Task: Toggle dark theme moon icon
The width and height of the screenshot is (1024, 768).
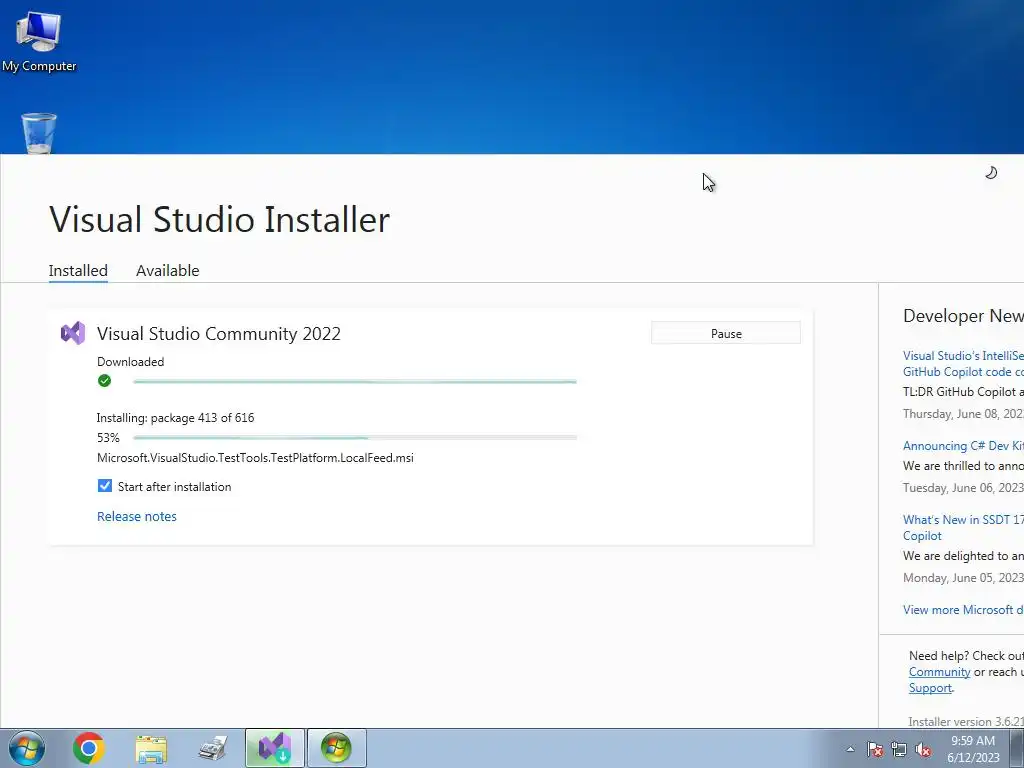Action: click(x=991, y=172)
